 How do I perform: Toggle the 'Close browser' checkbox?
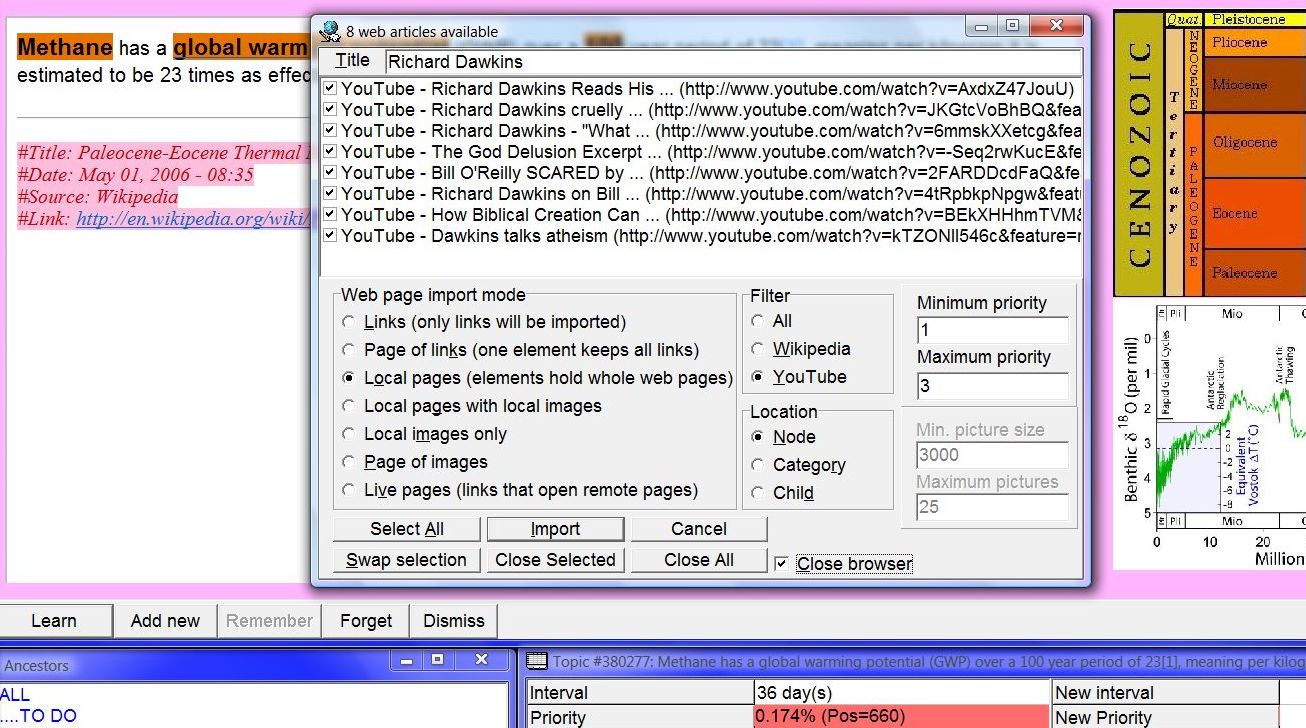[x=782, y=564]
